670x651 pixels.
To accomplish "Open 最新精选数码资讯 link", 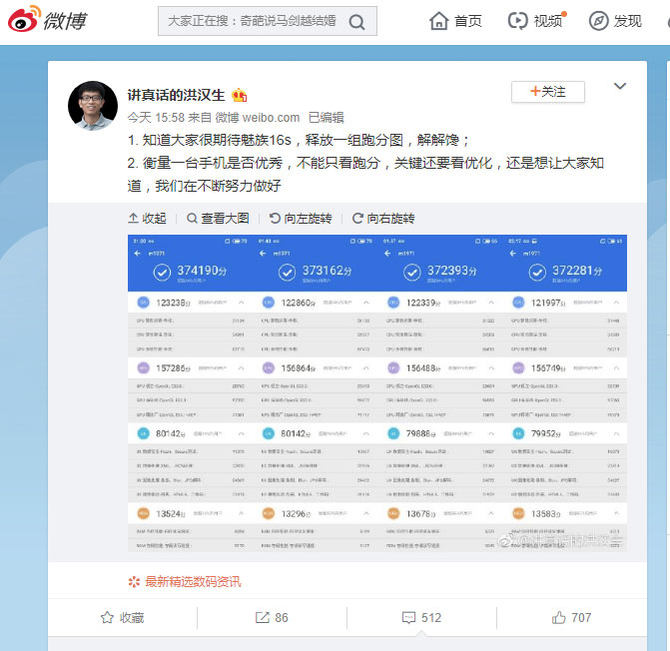I will [x=193, y=582].
